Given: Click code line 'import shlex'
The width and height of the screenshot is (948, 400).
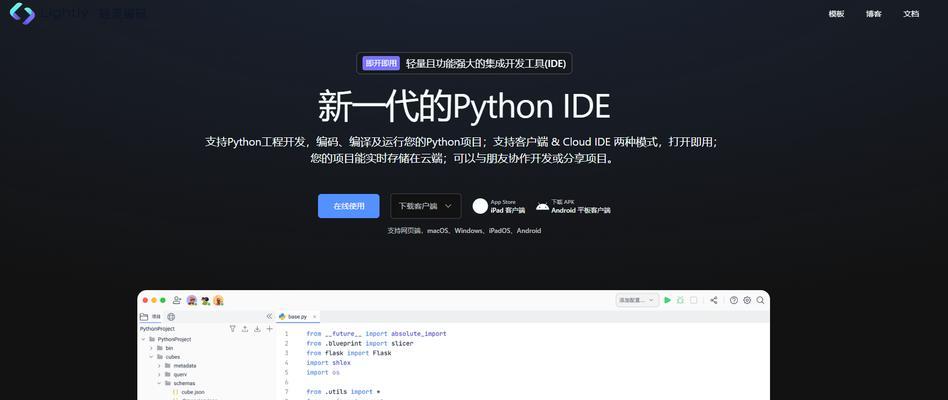Looking at the screenshot, I should [328, 363].
